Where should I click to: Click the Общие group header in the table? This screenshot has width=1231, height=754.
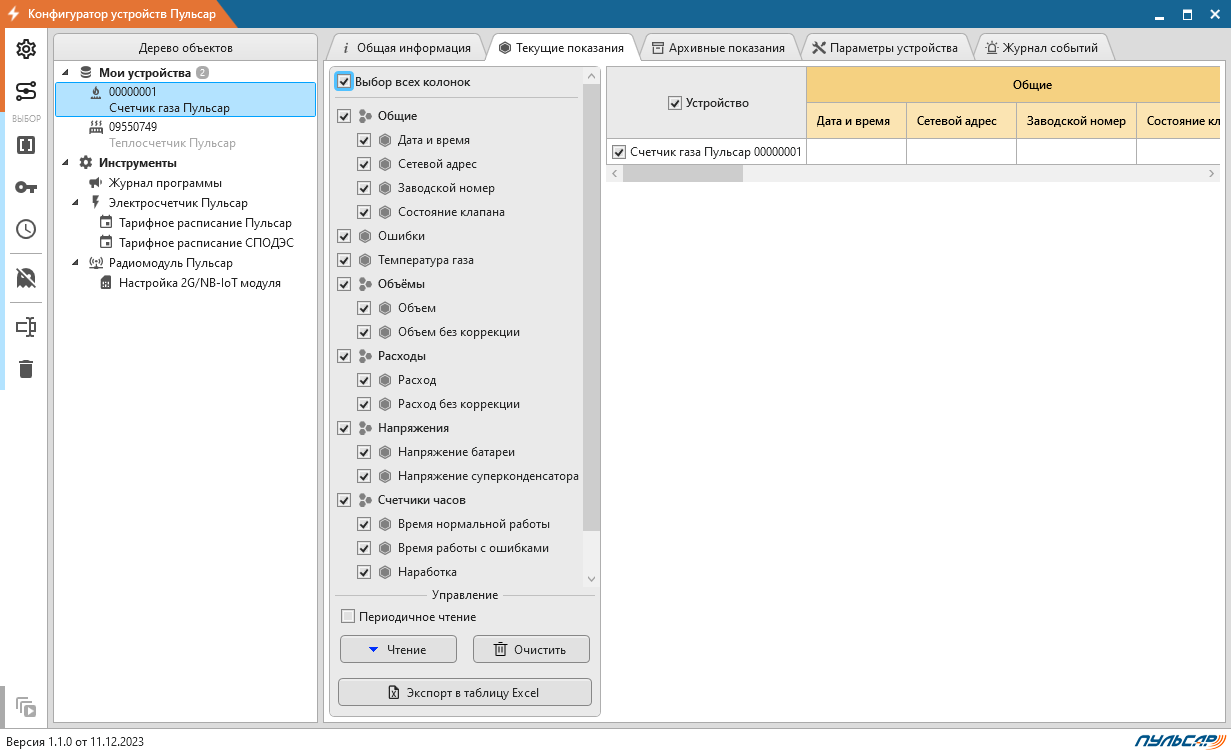pos(1013,85)
